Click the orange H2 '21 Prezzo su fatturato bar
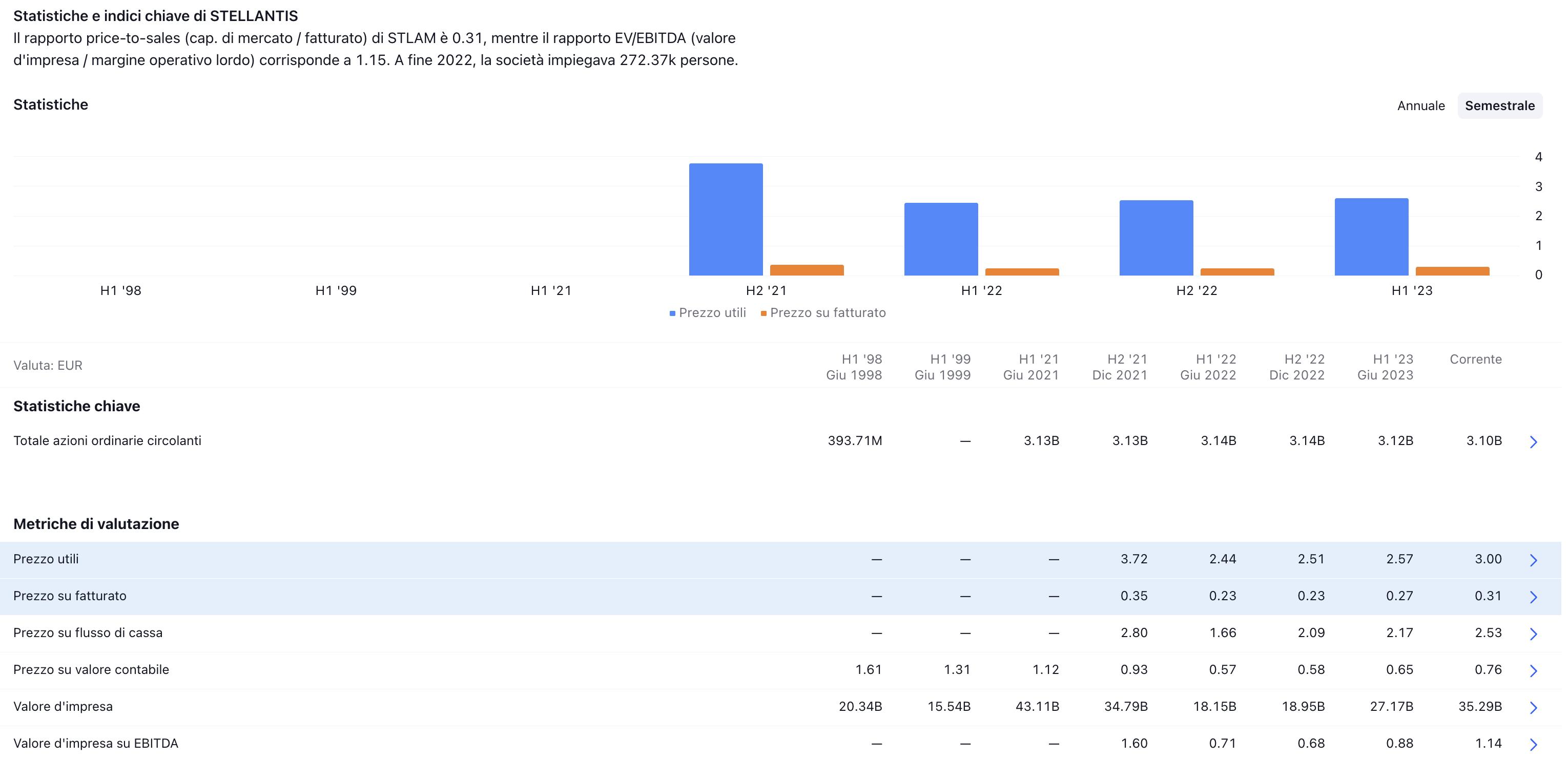This screenshot has height=760, width=1568. pyautogui.click(x=807, y=270)
